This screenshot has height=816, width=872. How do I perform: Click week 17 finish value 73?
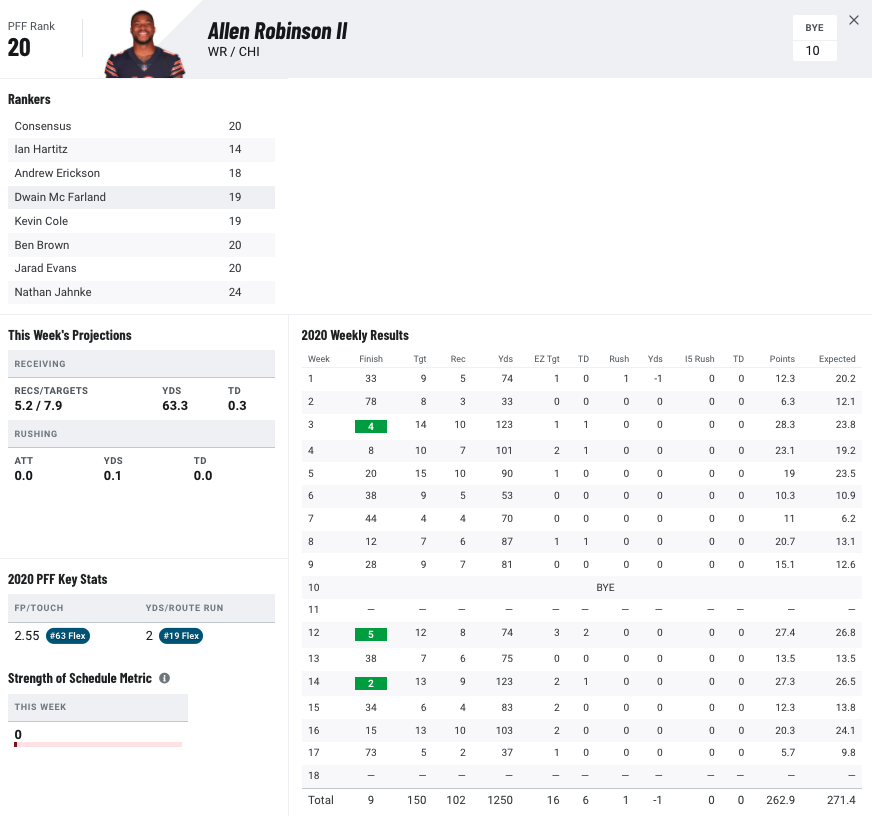(x=371, y=753)
